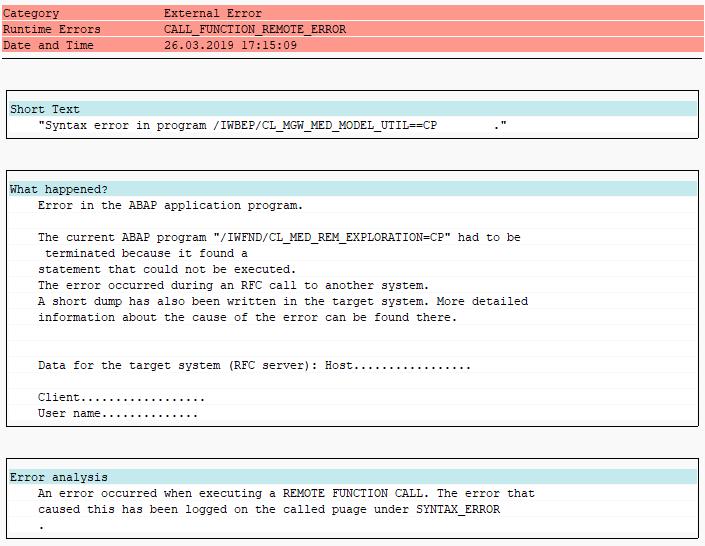The height and width of the screenshot is (546, 705).
Task: Click the line about RFC call to another system
Action: click(233, 285)
